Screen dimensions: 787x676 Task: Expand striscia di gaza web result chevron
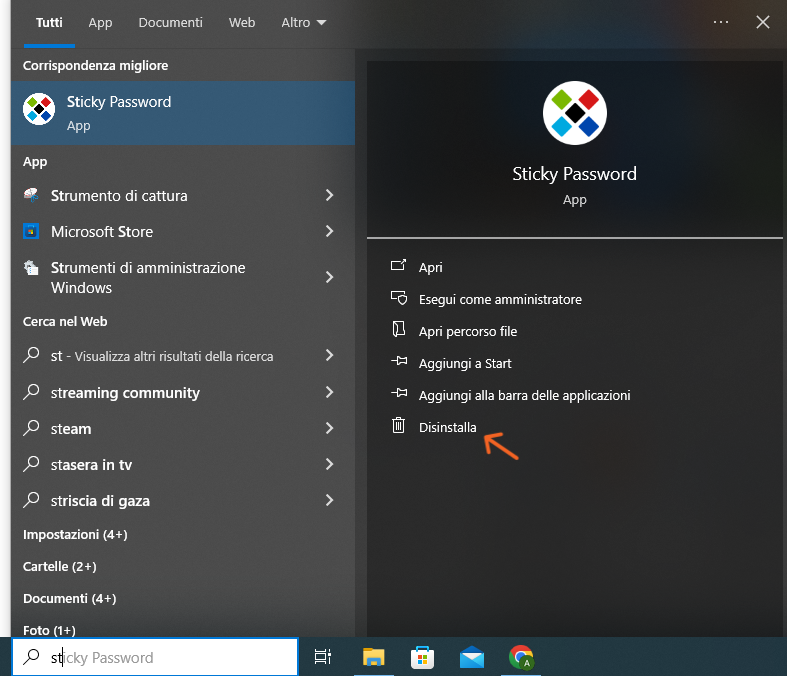coord(329,500)
